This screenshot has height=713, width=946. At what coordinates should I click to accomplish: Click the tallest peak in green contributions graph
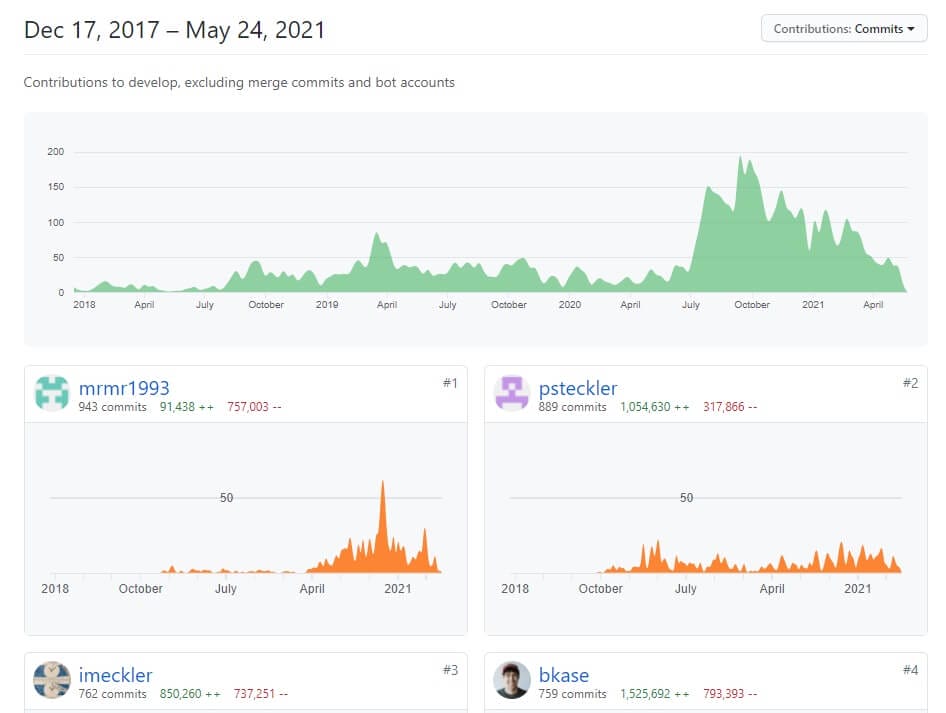740,160
